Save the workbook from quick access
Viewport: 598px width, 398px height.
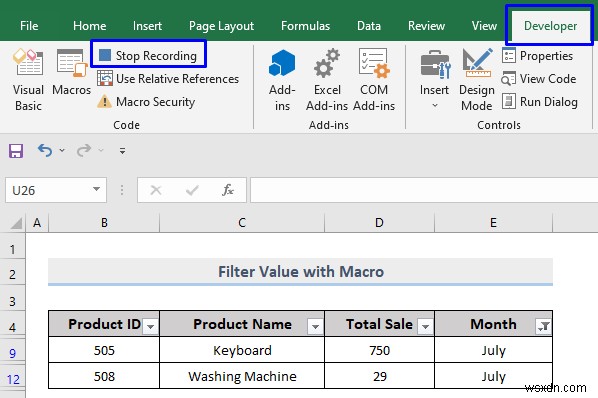[16, 151]
